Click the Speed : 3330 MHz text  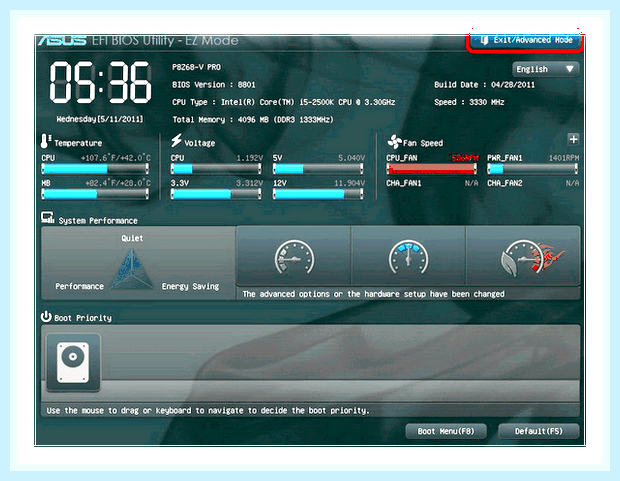click(x=469, y=102)
